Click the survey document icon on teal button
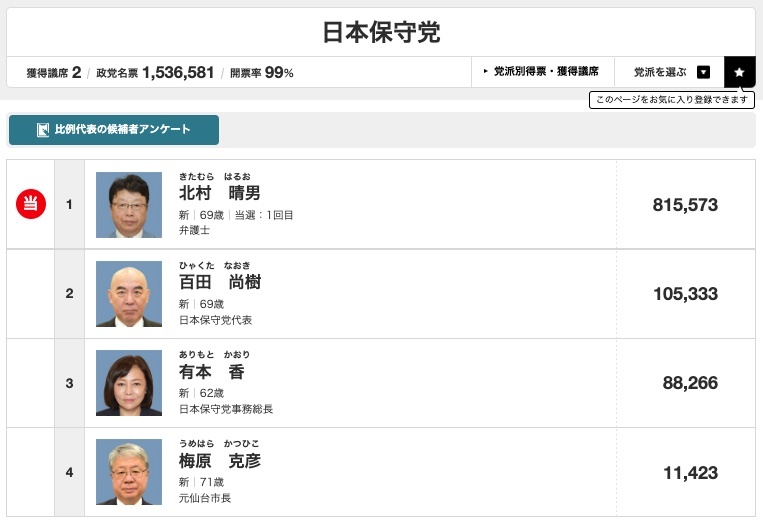The width and height of the screenshot is (763, 525). 43,130
